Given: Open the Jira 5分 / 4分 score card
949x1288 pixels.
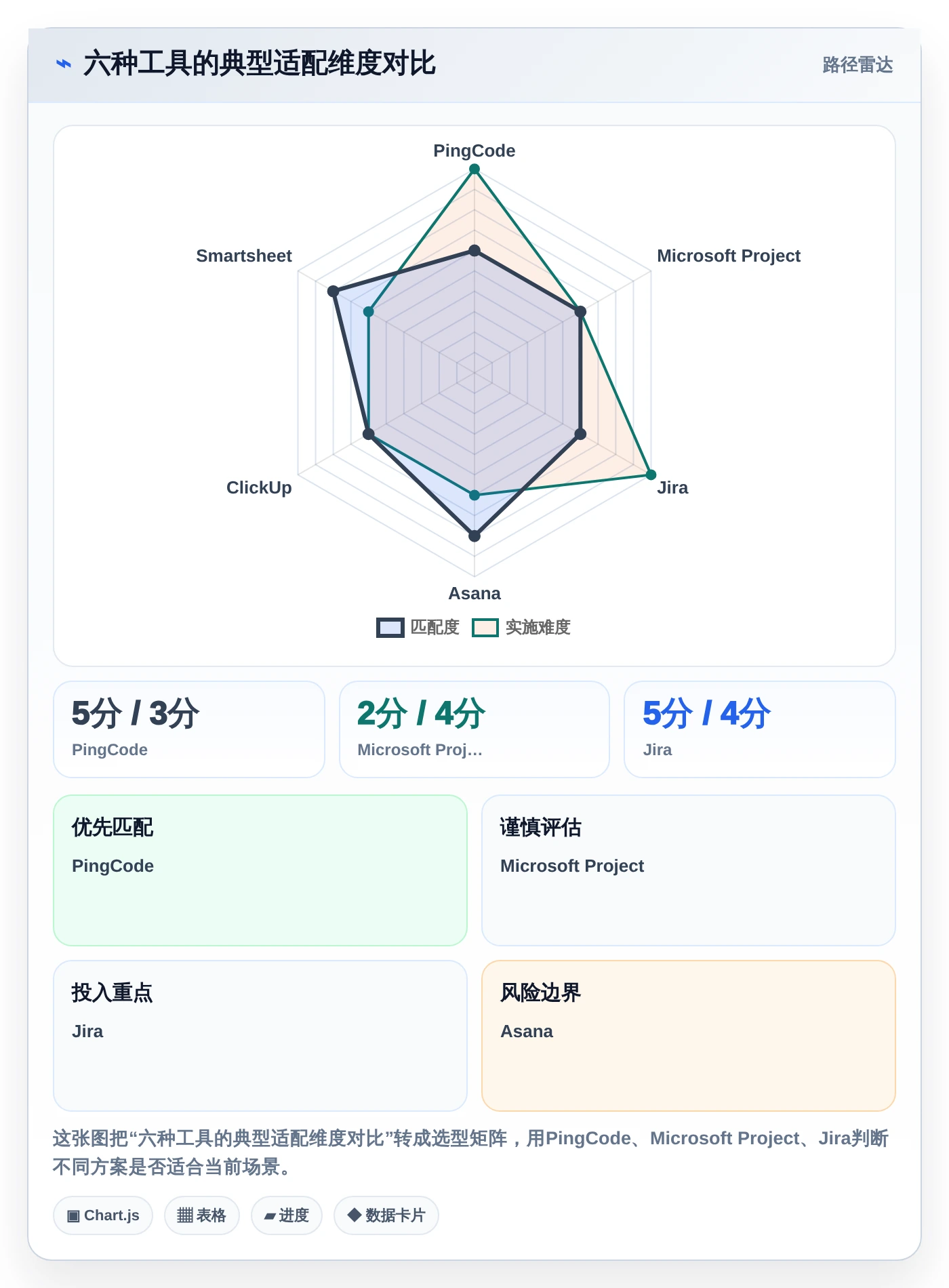Looking at the screenshot, I should click(x=760, y=729).
